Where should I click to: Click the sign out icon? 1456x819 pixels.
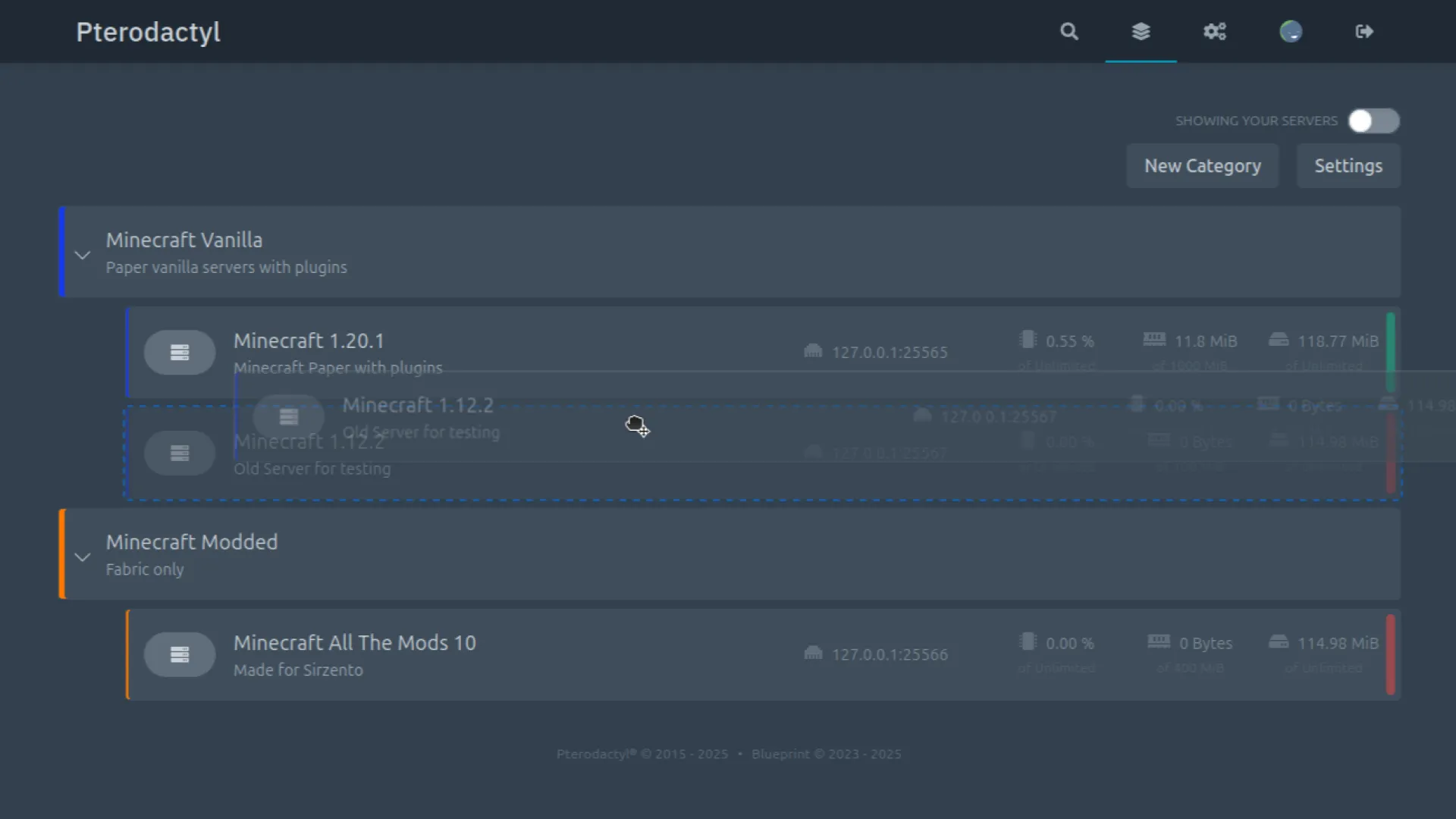[x=1364, y=31]
